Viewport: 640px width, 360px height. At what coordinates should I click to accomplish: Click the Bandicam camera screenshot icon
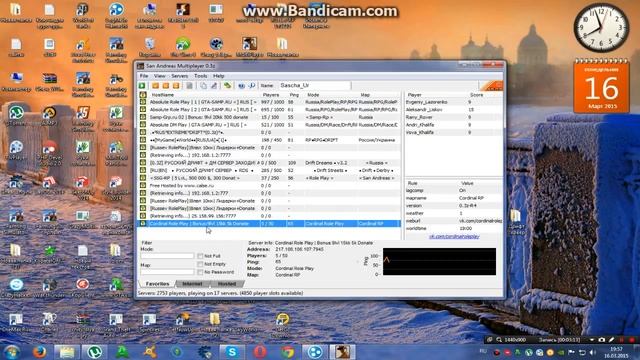tap(602, 340)
